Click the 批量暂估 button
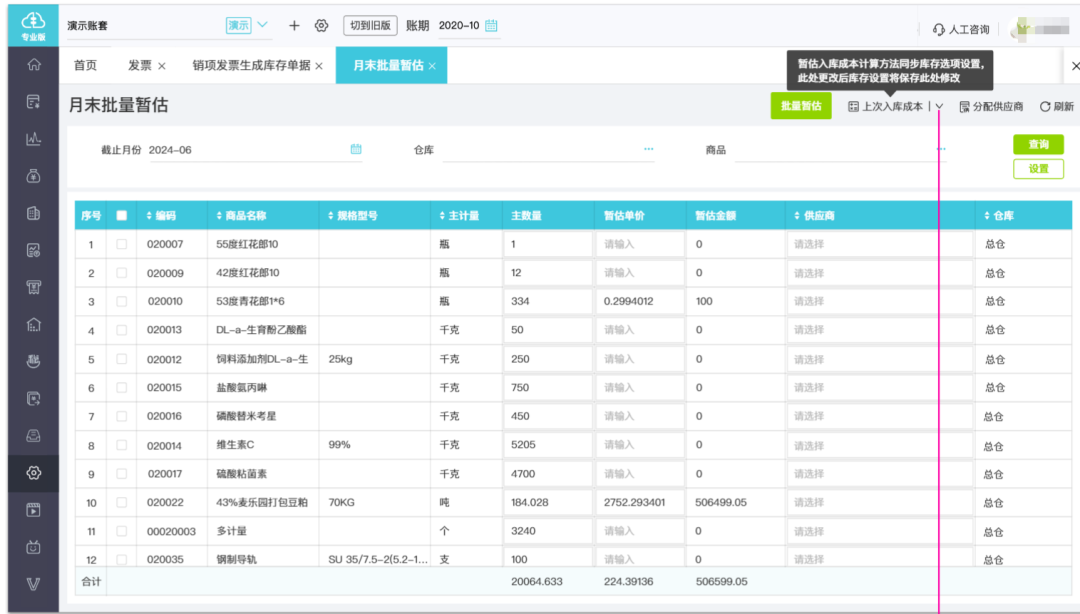 click(x=800, y=105)
